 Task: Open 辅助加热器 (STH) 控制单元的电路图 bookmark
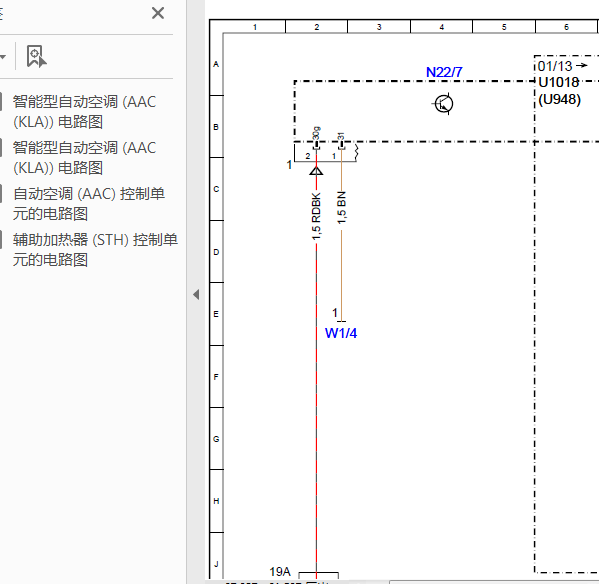click(x=95, y=250)
